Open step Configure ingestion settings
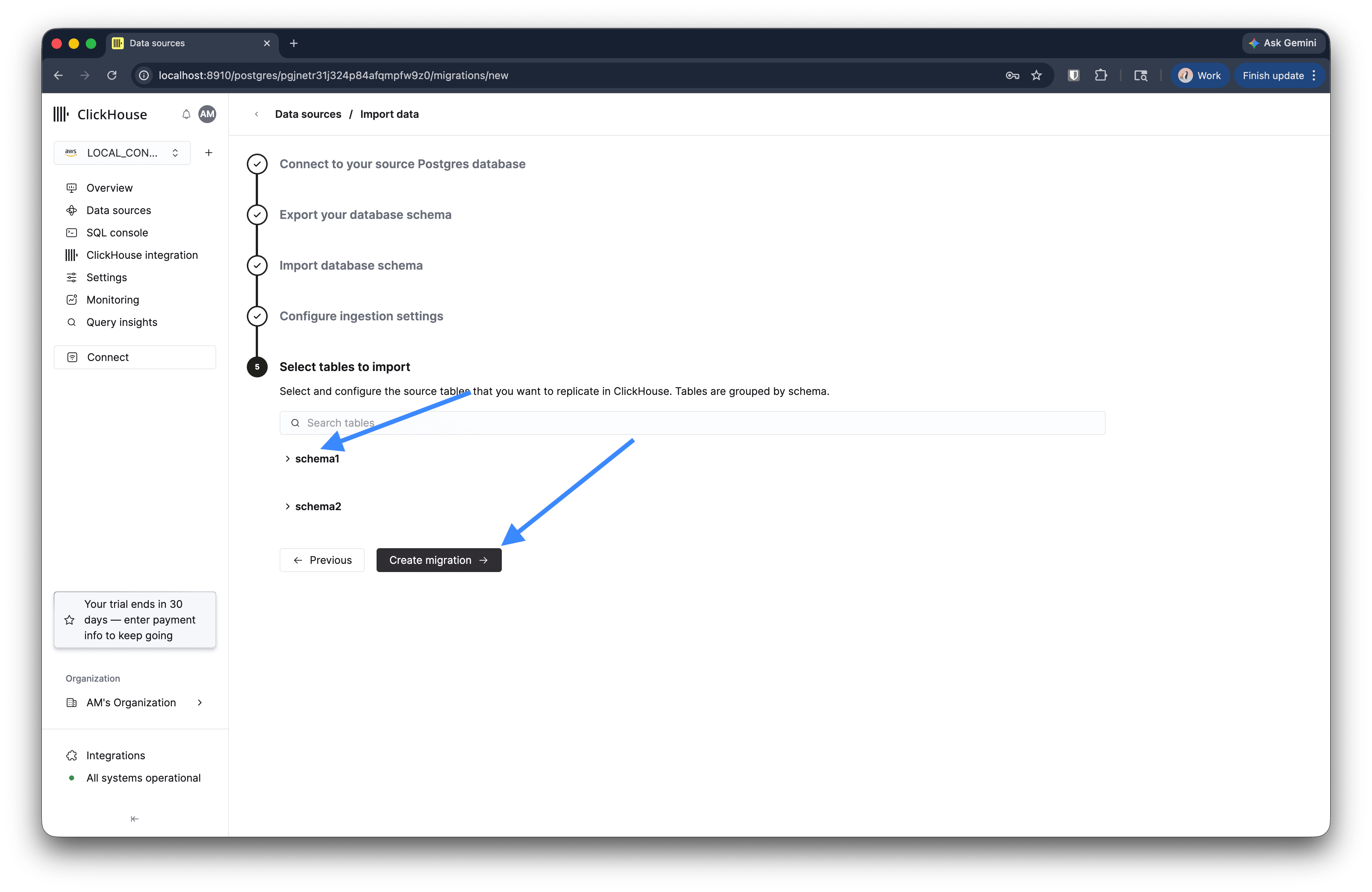Screen dimensions: 1372x892 click(x=361, y=317)
